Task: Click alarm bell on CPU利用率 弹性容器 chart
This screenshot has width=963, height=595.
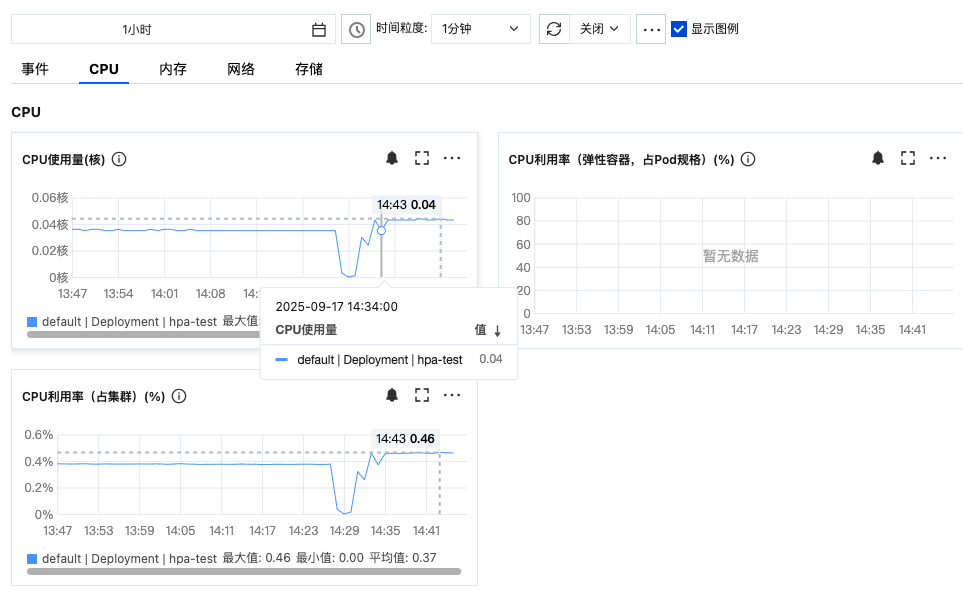Action: click(x=878, y=158)
